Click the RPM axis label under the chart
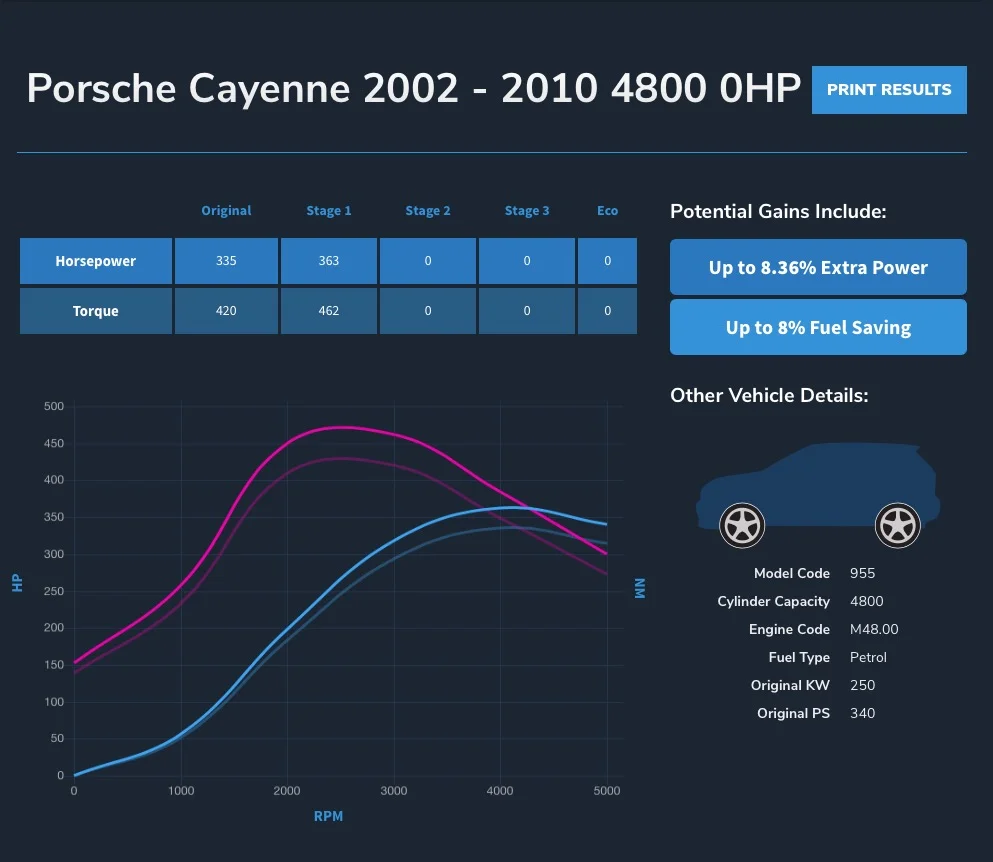This screenshot has width=993, height=862. click(x=328, y=816)
